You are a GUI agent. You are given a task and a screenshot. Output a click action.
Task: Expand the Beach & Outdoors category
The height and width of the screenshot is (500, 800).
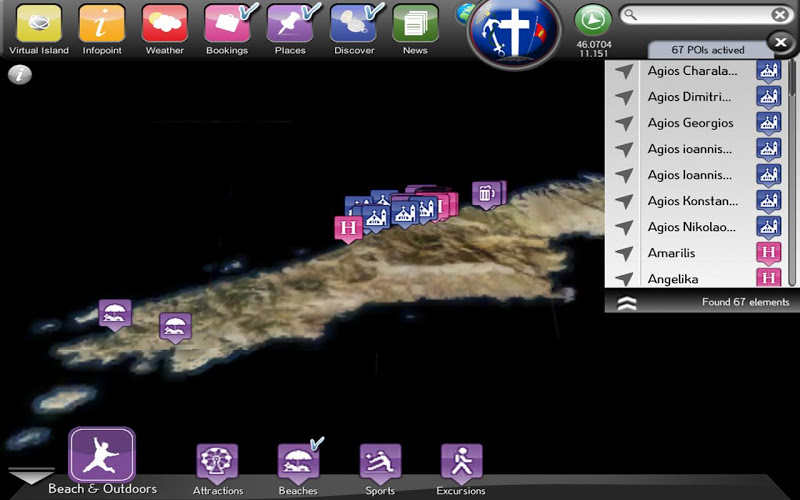click(102, 456)
